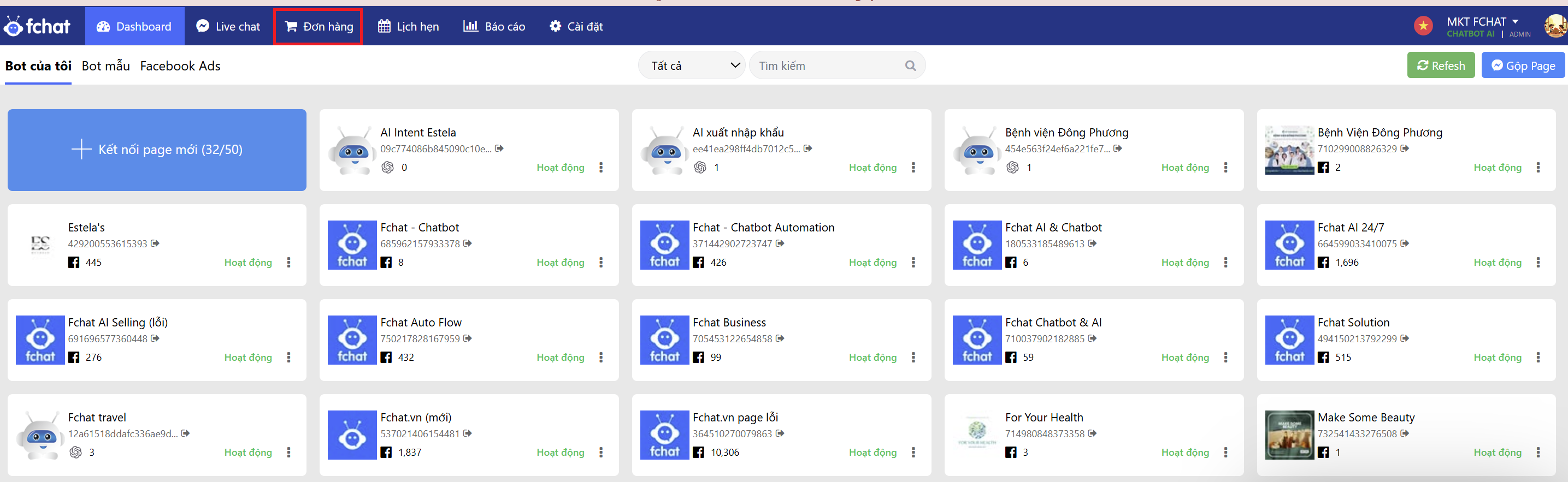Viewport: 1568px width, 482px height.
Task: Click the user avatar in top right
Action: (1554, 26)
